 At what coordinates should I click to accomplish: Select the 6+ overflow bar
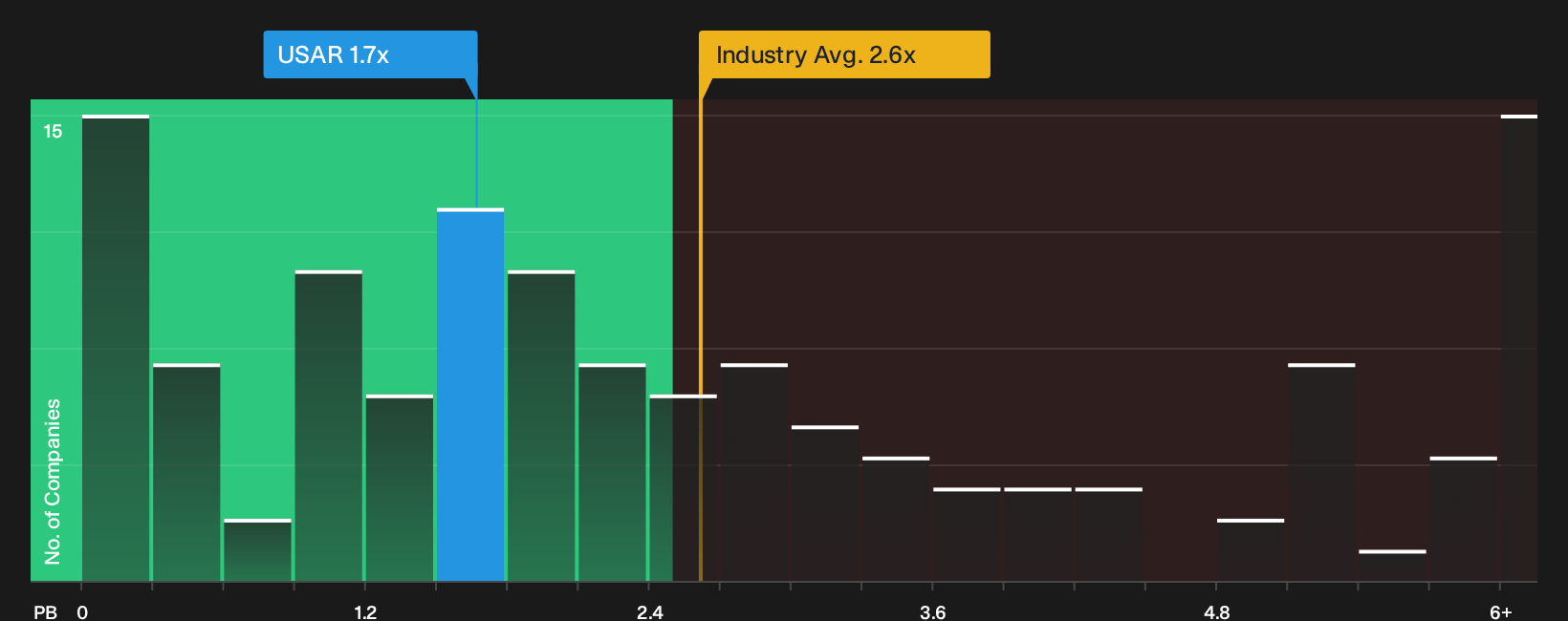point(1519,348)
